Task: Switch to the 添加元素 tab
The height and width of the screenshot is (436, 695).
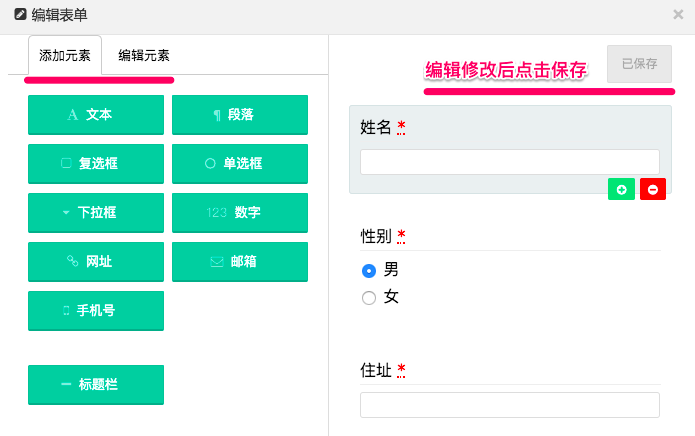Action: 65,56
